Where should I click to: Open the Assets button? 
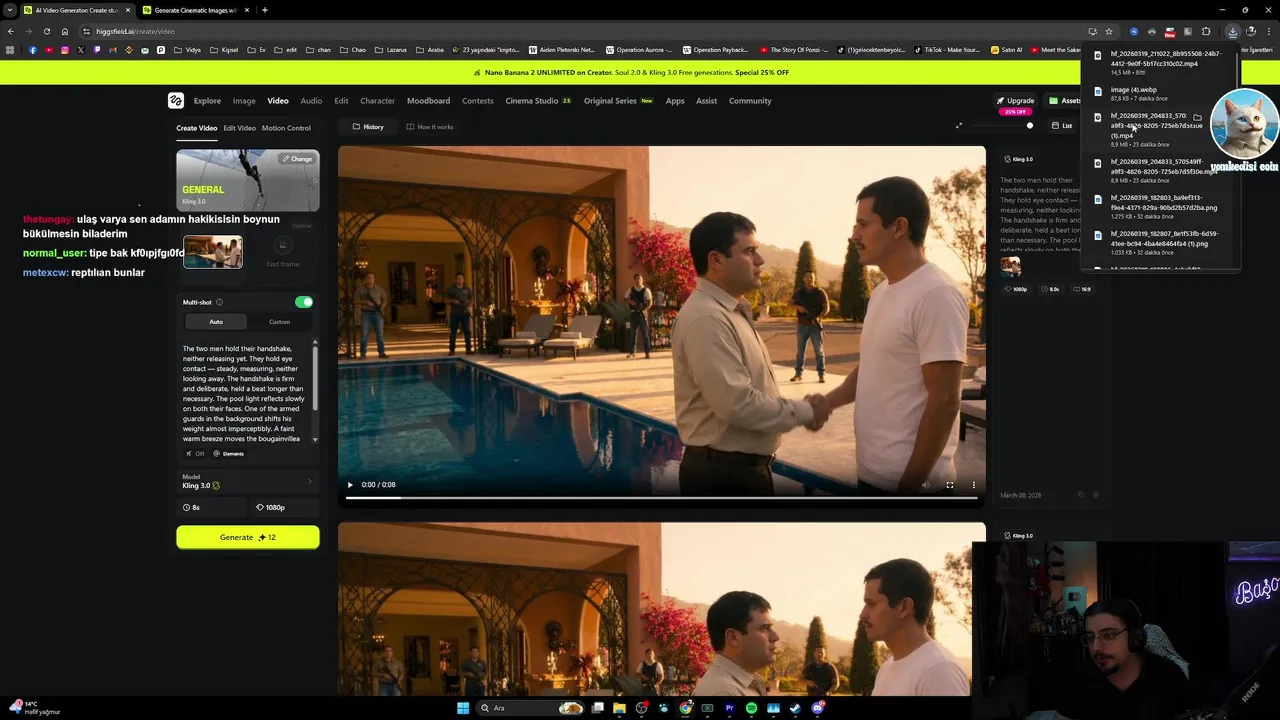click(x=1065, y=101)
